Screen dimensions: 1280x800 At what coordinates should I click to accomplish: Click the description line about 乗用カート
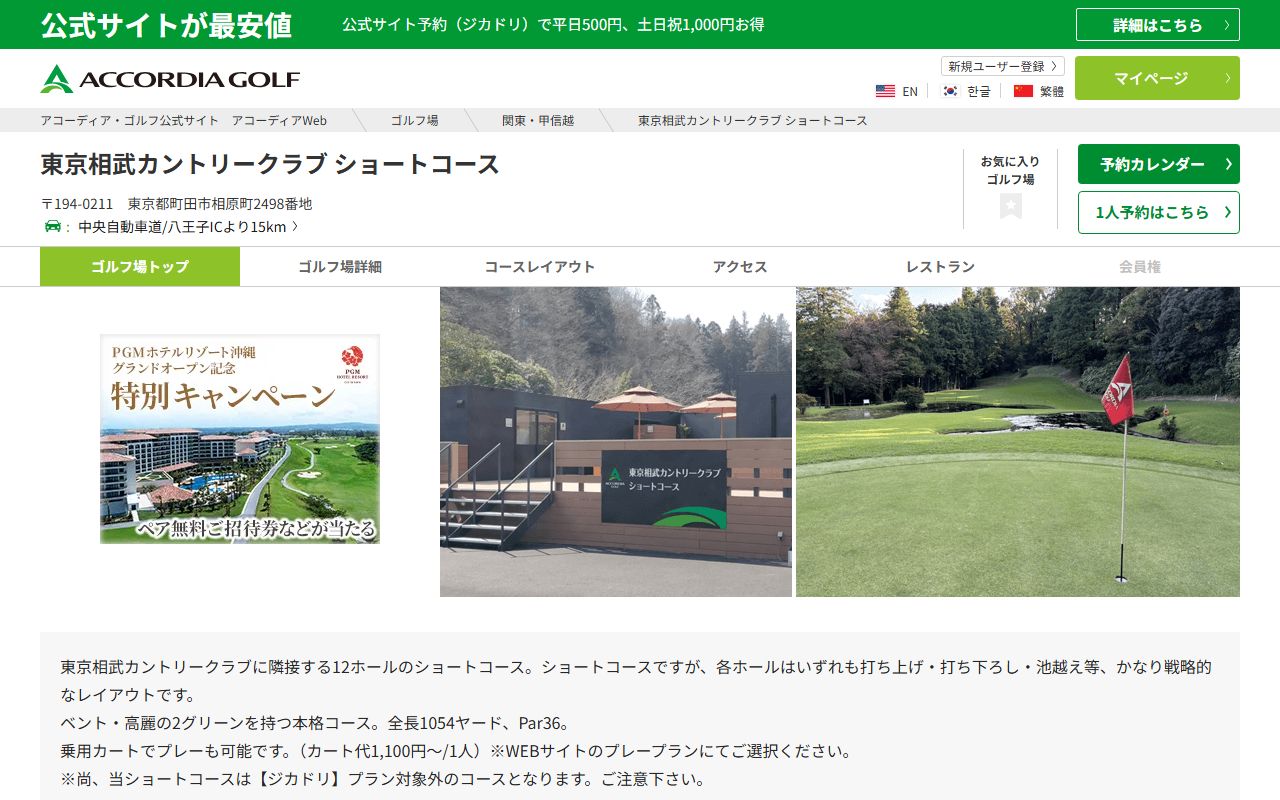tap(456, 751)
